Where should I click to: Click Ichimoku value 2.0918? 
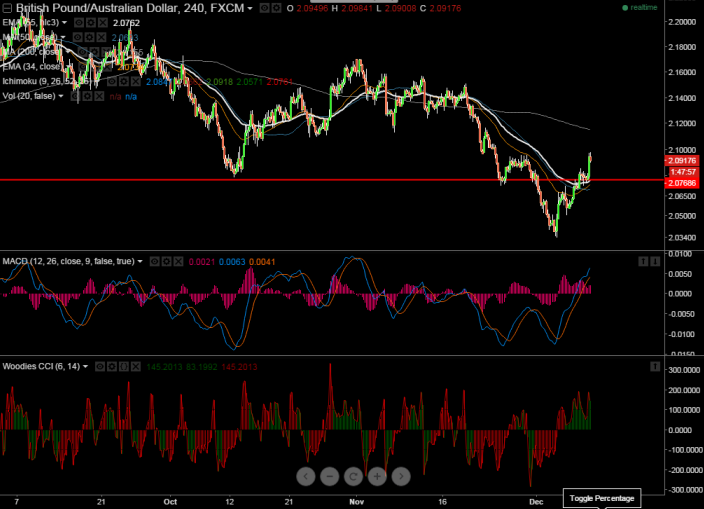click(x=220, y=82)
